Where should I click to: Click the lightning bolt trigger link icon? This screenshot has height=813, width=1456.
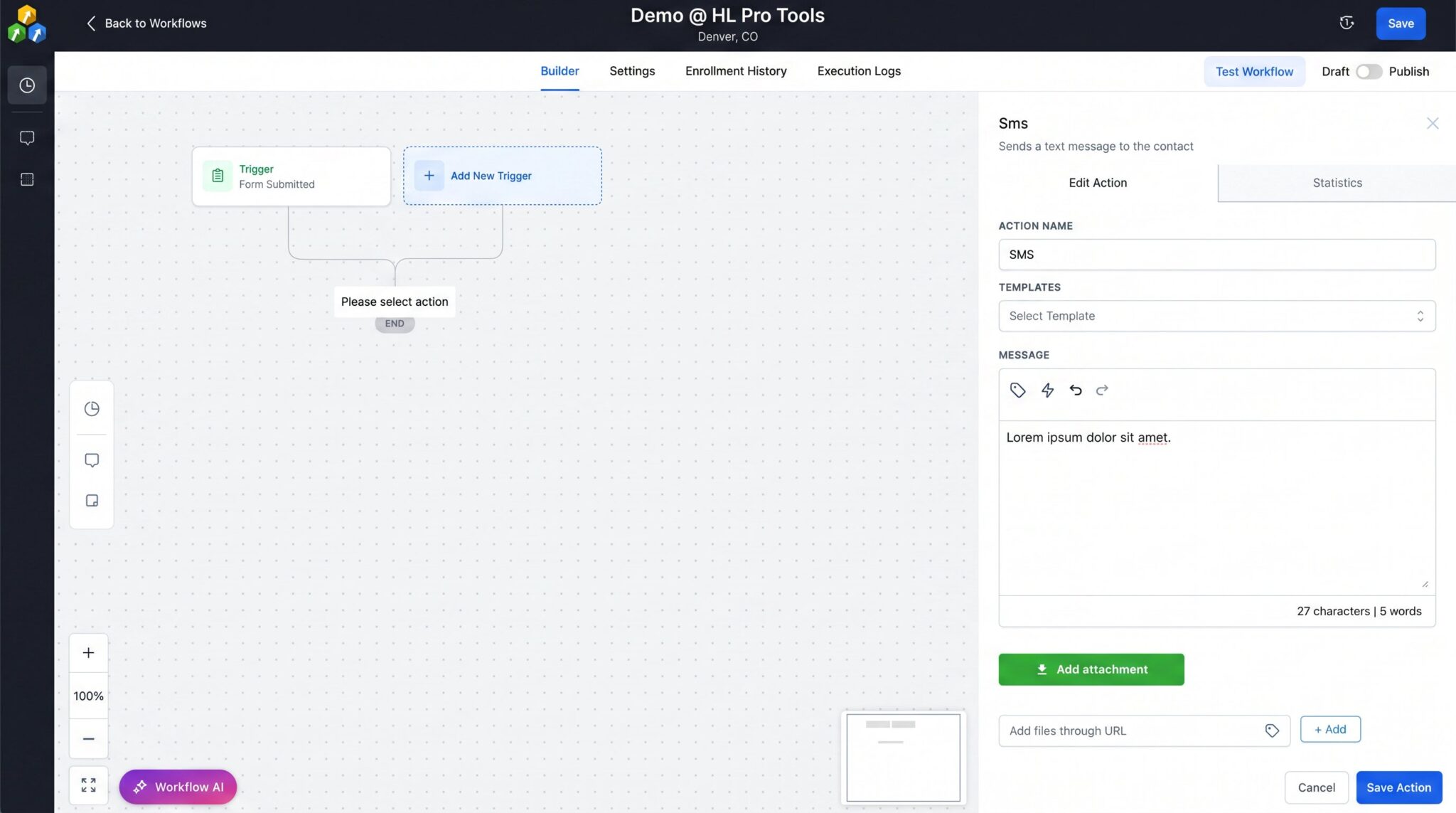tap(1047, 390)
